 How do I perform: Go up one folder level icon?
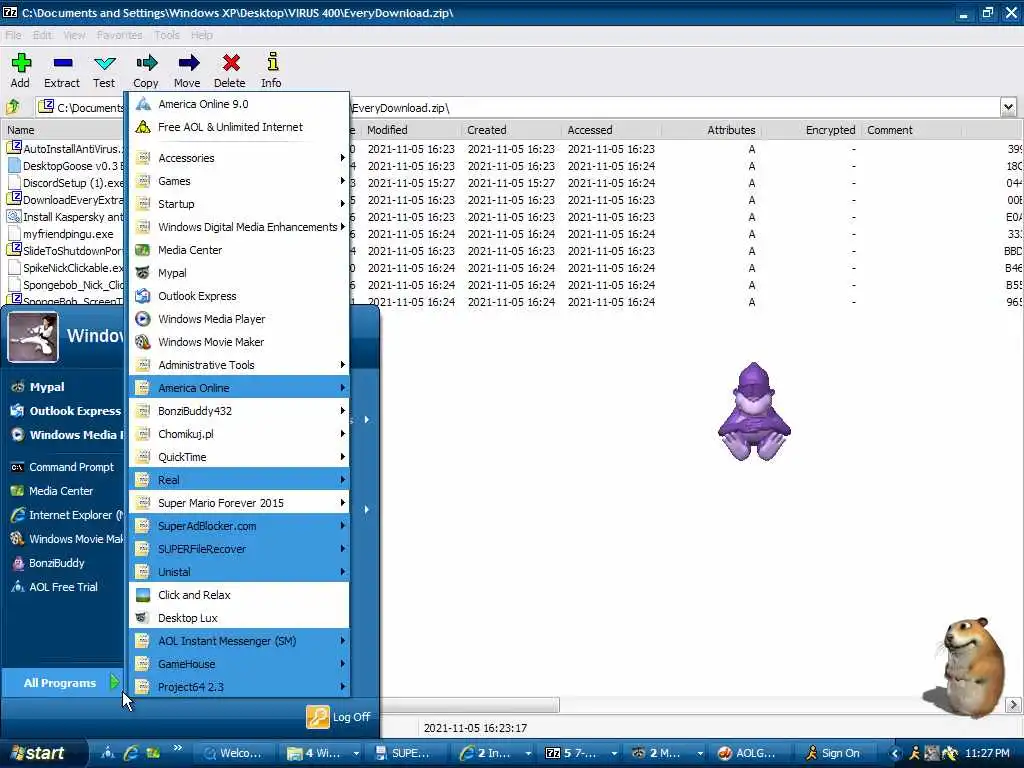coord(13,107)
